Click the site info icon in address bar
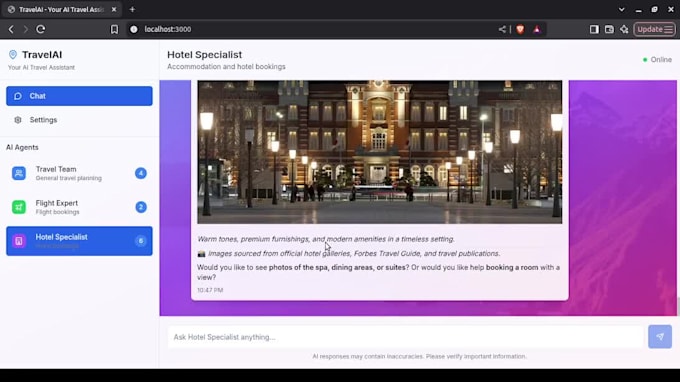The image size is (680, 382). click(134, 29)
